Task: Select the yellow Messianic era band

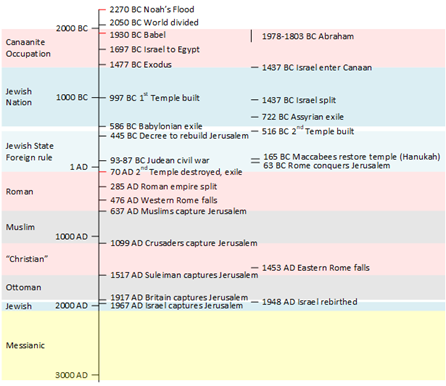Action: (x=223, y=345)
